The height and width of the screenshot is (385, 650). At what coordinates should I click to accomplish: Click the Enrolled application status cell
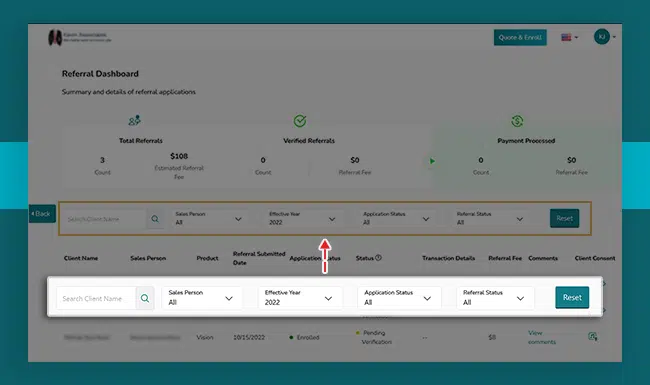304,337
